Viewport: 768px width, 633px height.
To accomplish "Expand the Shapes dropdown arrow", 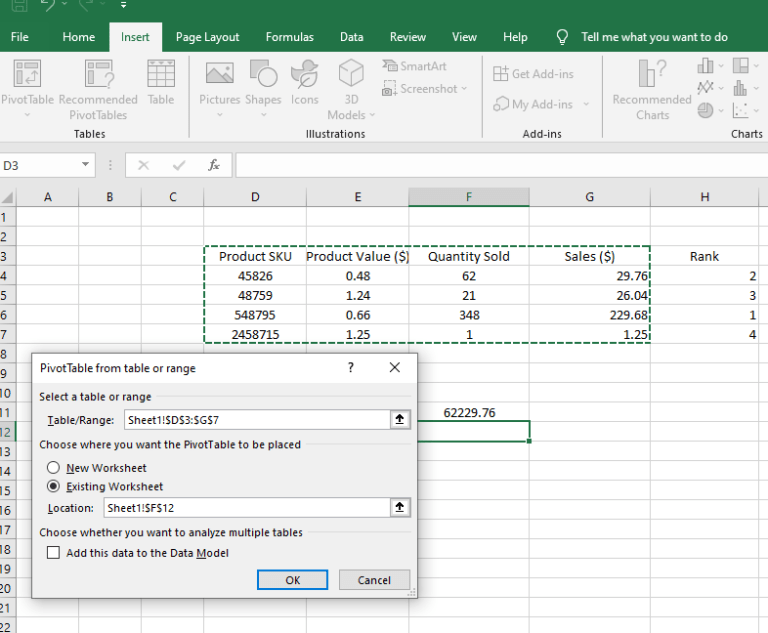I will click(264, 115).
